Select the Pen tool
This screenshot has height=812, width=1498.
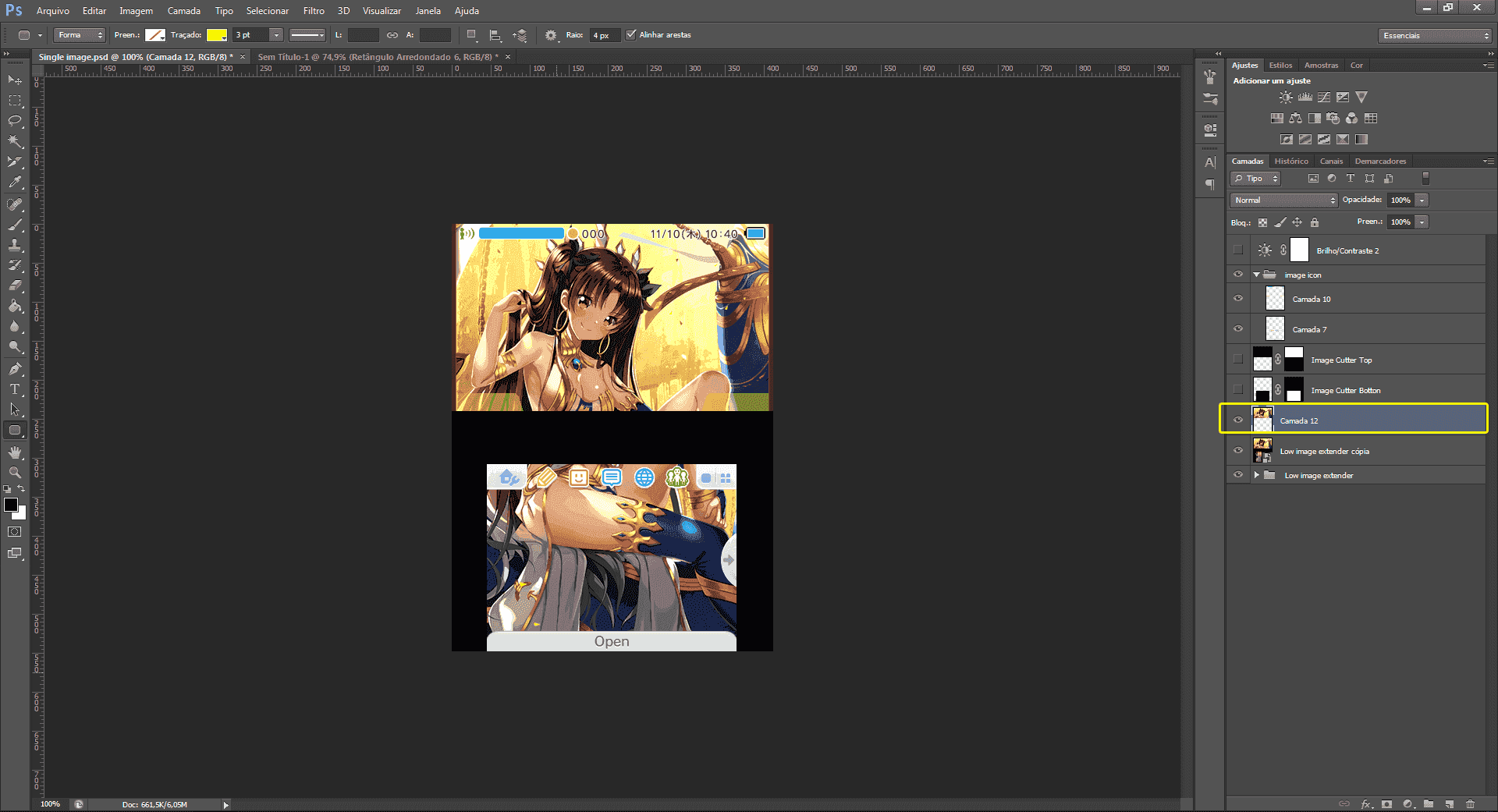[x=15, y=369]
